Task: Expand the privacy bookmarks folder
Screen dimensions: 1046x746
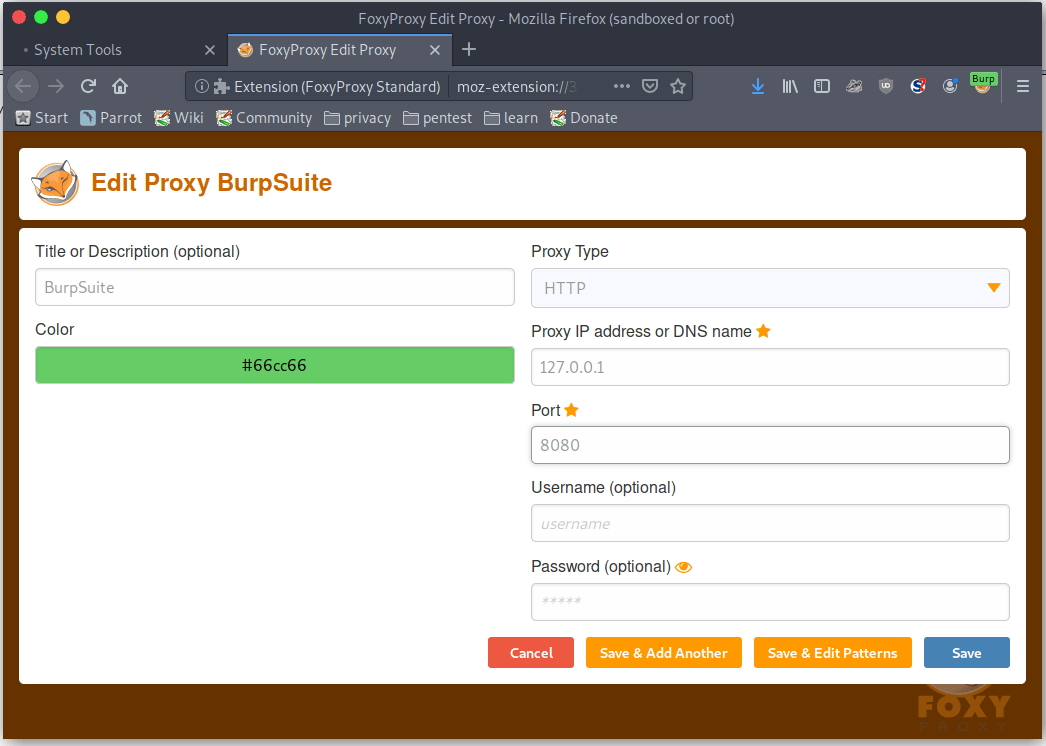Action: (x=358, y=118)
